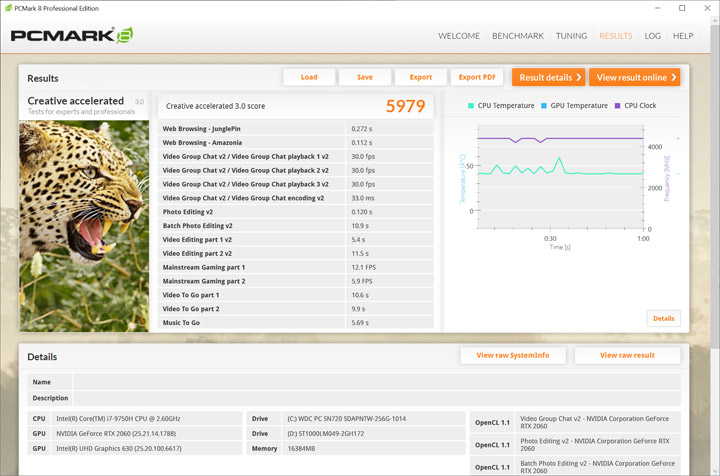Click the chart Details button
Image resolution: width=720 pixels, height=476 pixels.
pos(664,318)
